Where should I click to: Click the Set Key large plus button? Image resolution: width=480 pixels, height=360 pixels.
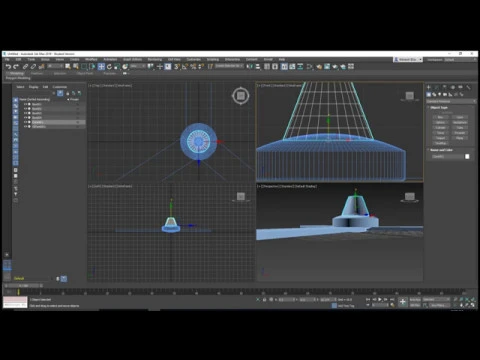pos(403,302)
